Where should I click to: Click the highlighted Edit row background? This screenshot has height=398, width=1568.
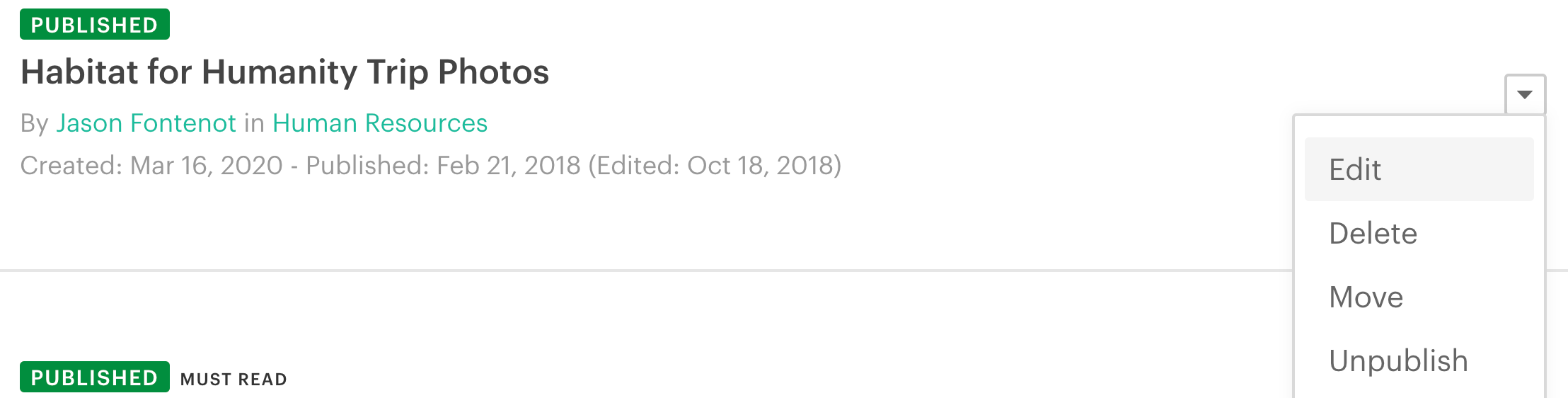[1419, 169]
